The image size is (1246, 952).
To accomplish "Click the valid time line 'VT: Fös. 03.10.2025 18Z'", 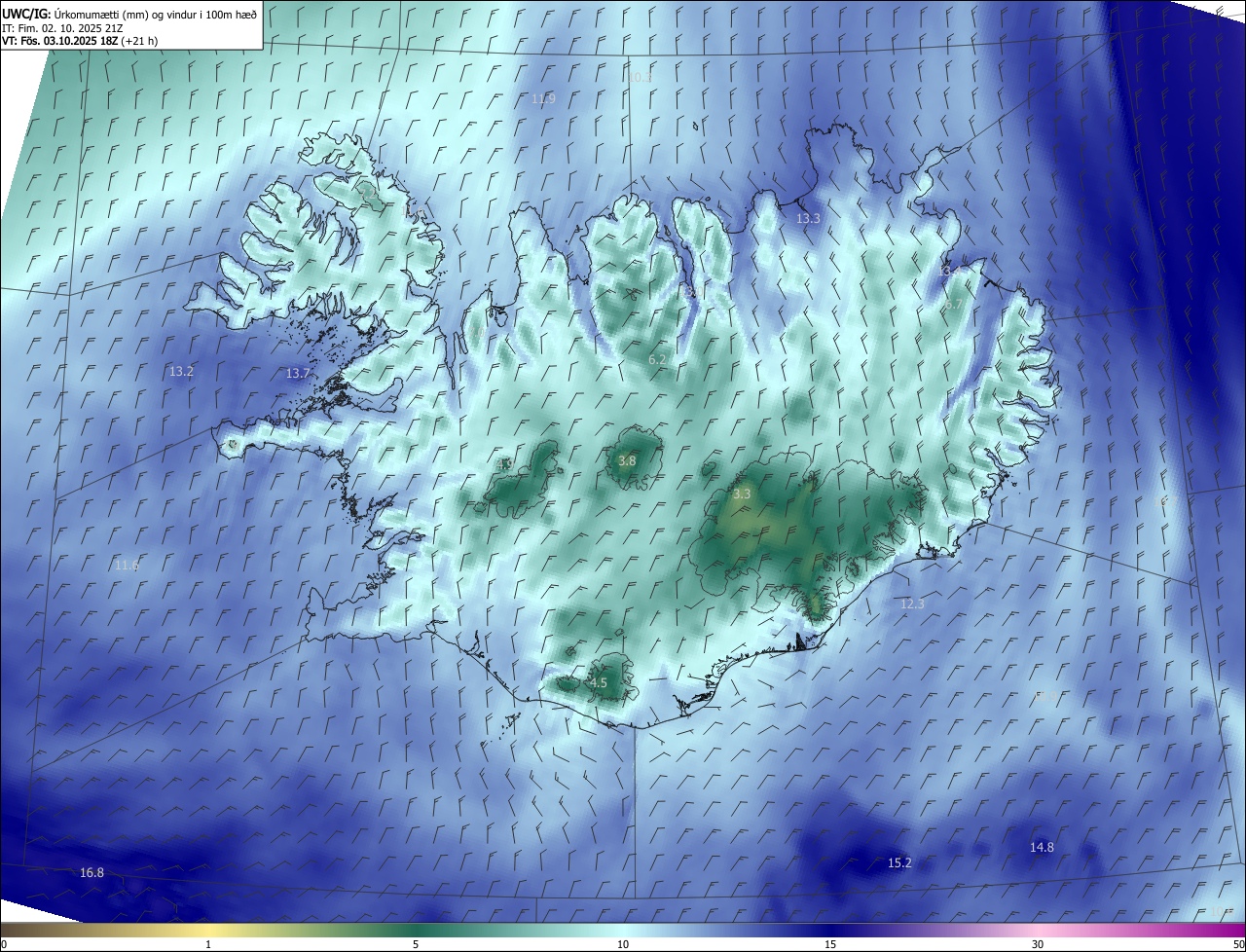I will click(59, 41).
